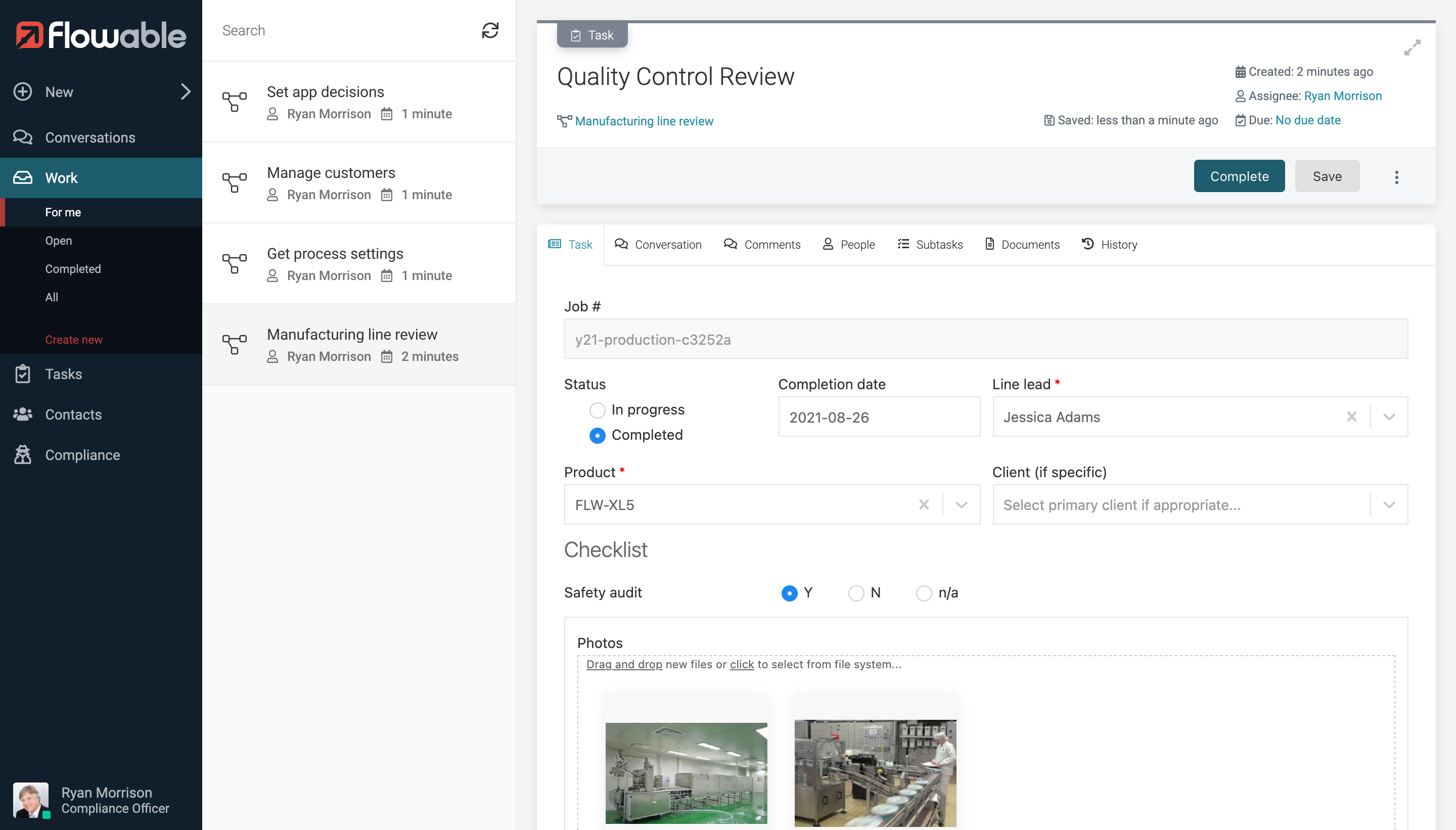Open the three-dot more actions menu
Image resolution: width=1456 pixels, height=830 pixels.
point(1397,177)
